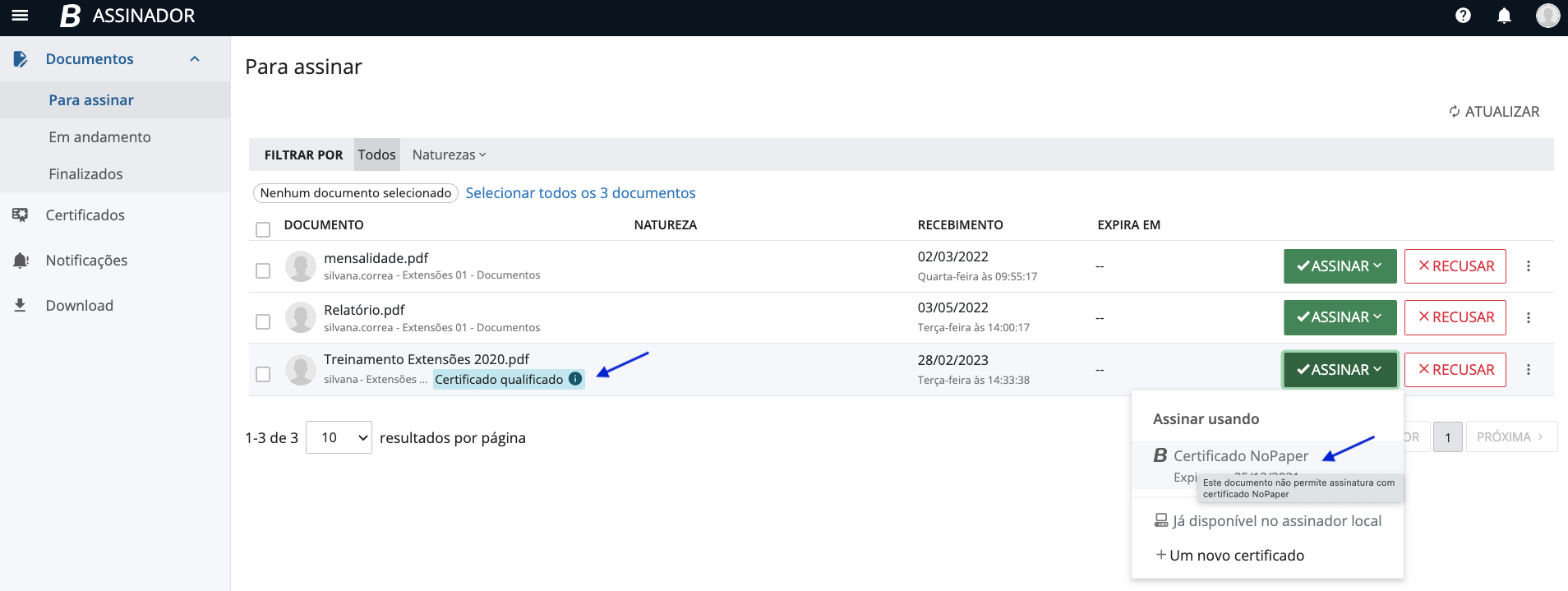
Task: Click RECUSAR for Relatório.pdf
Action: pos(1455,317)
